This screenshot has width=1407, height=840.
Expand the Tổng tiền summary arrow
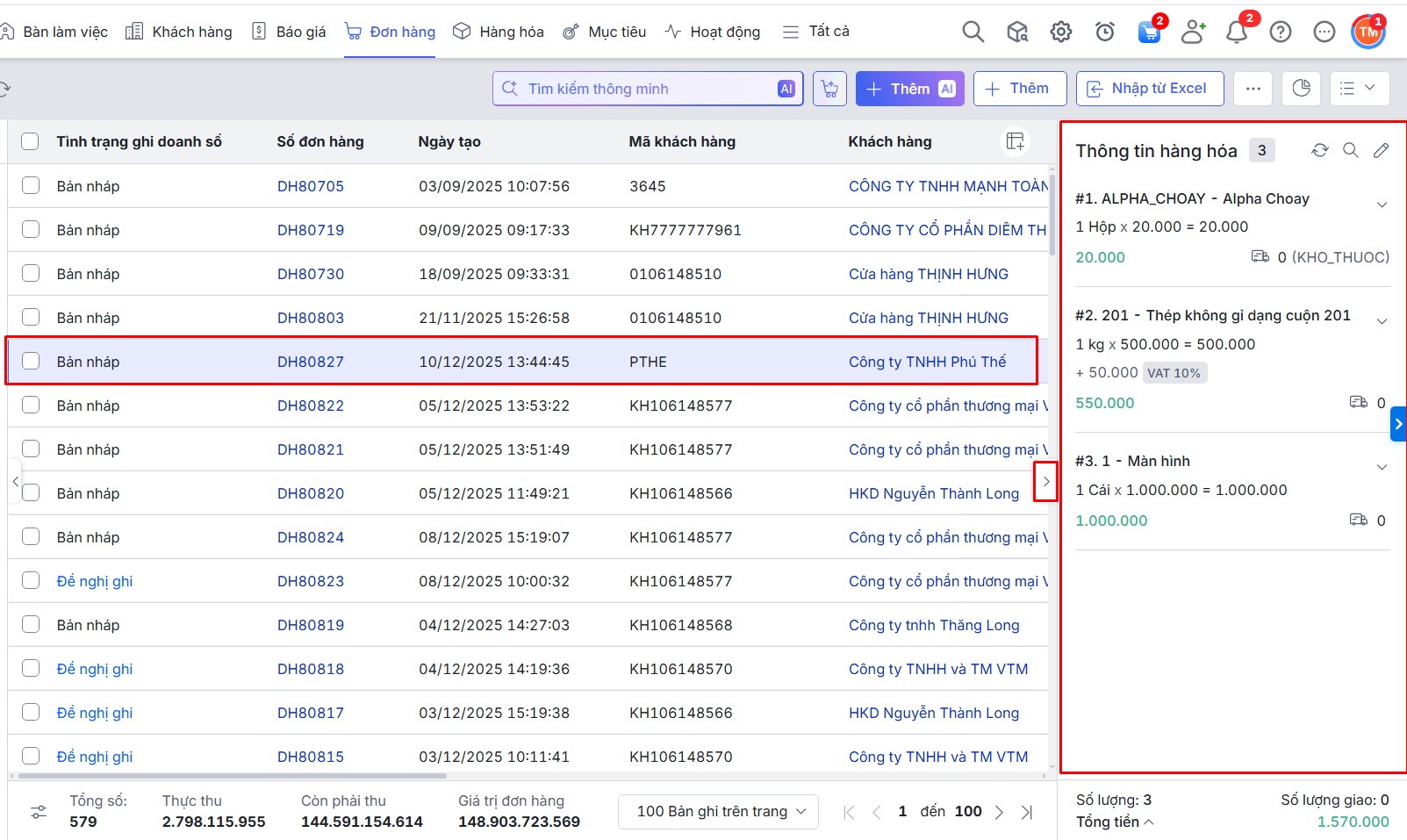coord(1149,822)
